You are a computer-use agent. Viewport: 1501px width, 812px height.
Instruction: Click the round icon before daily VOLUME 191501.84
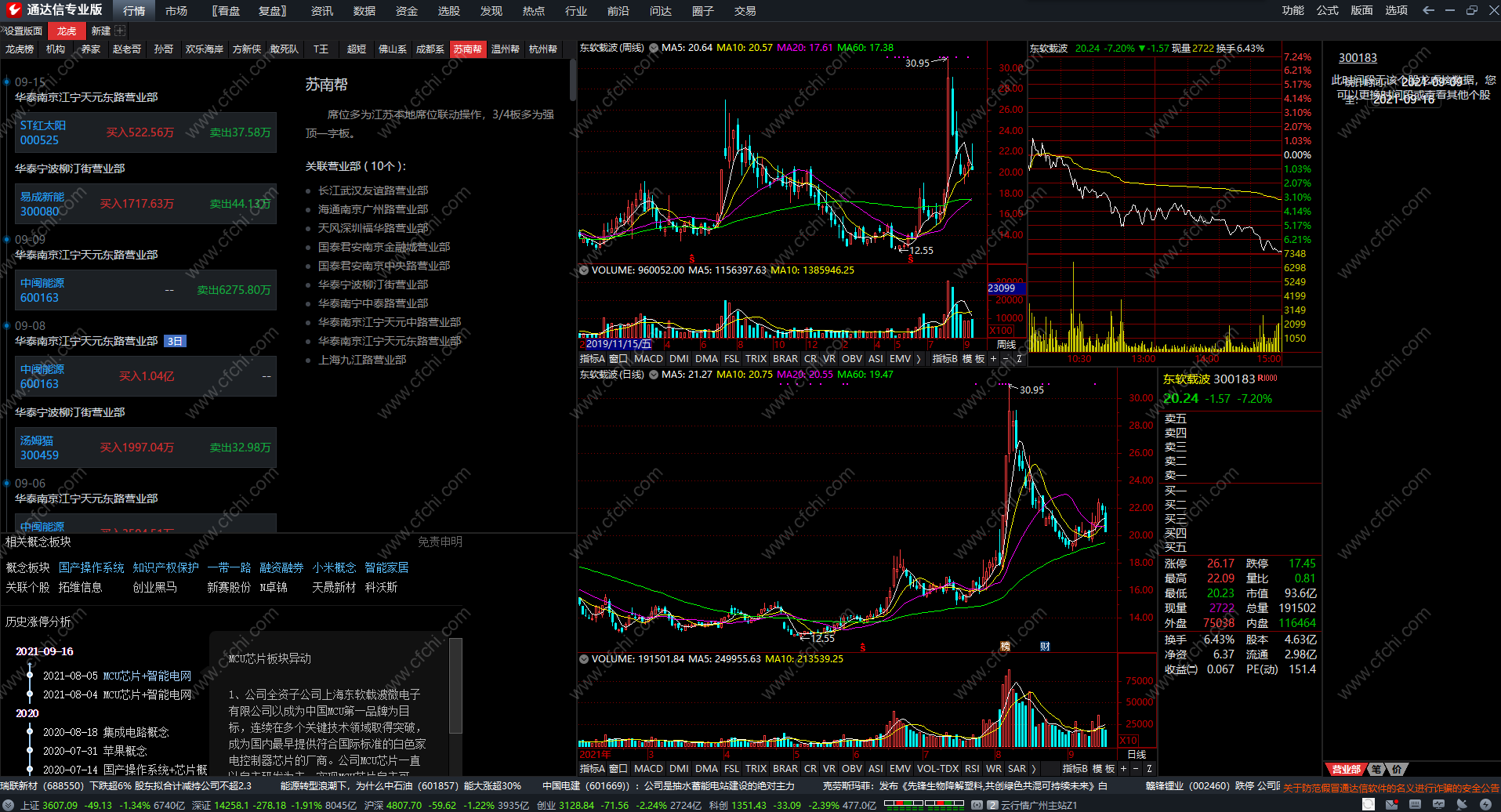[x=584, y=659]
